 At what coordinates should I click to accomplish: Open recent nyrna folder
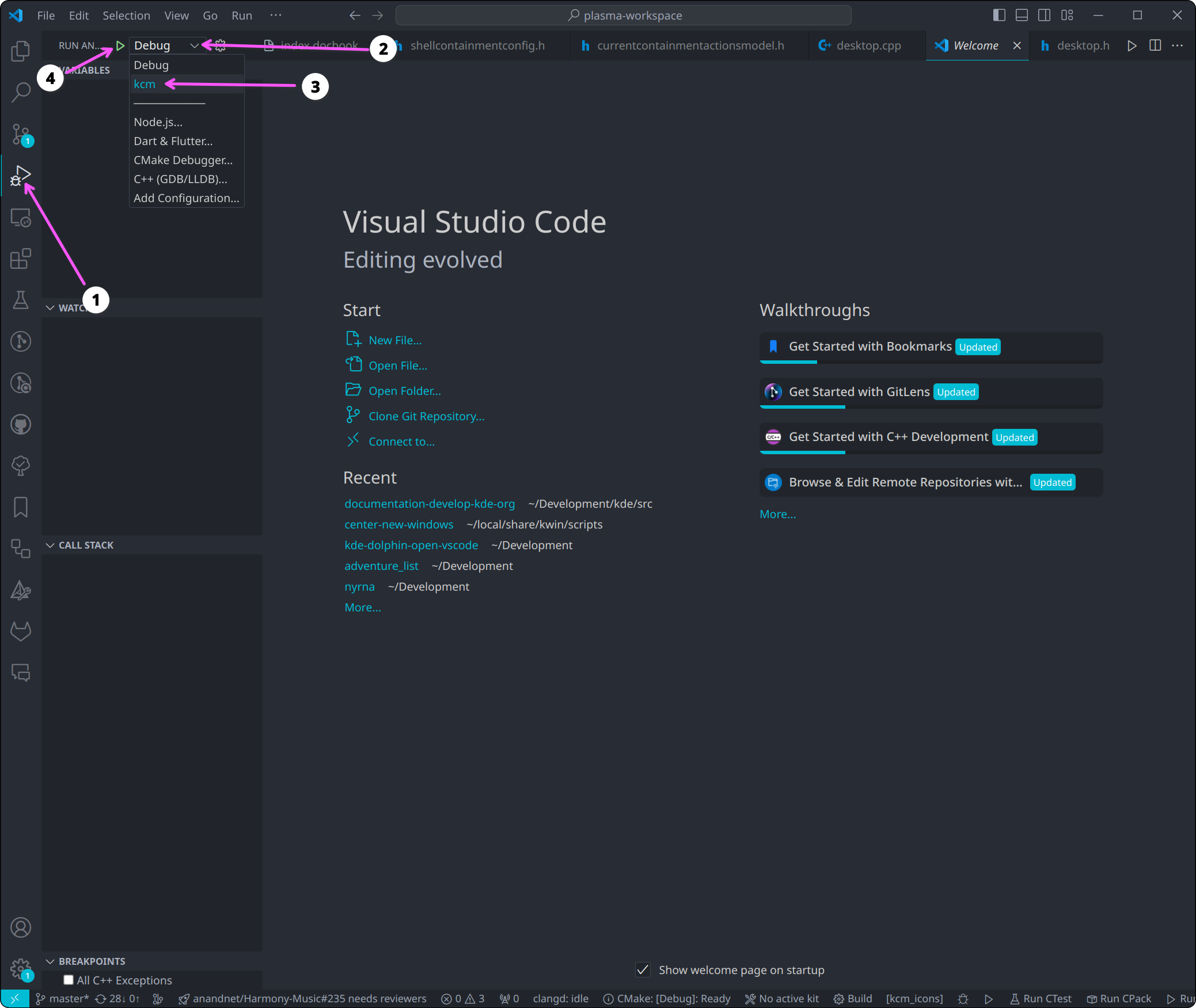point(359,587)
